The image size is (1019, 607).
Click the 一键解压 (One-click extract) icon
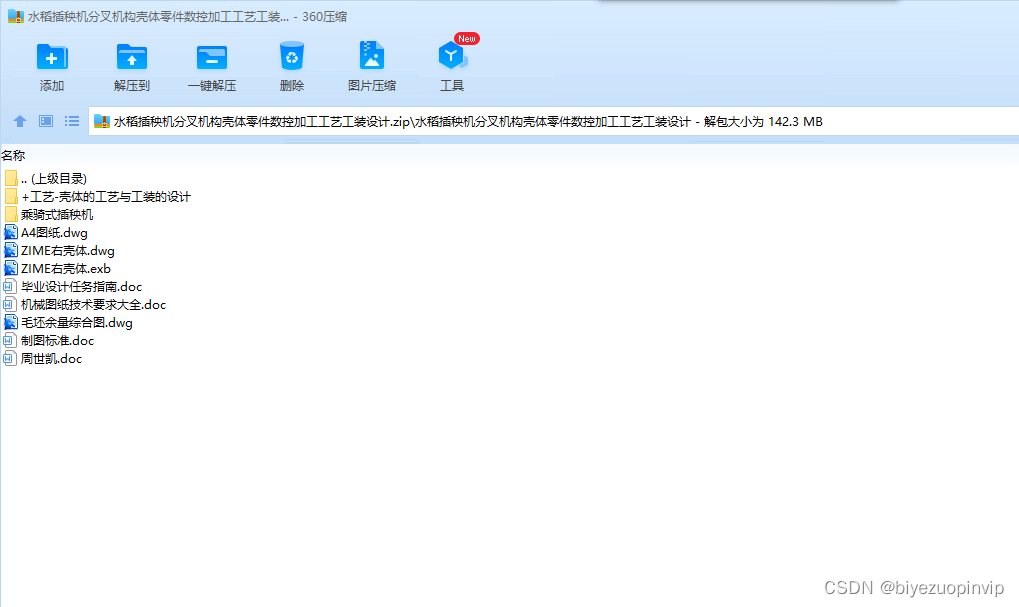(x=212, y=57)
